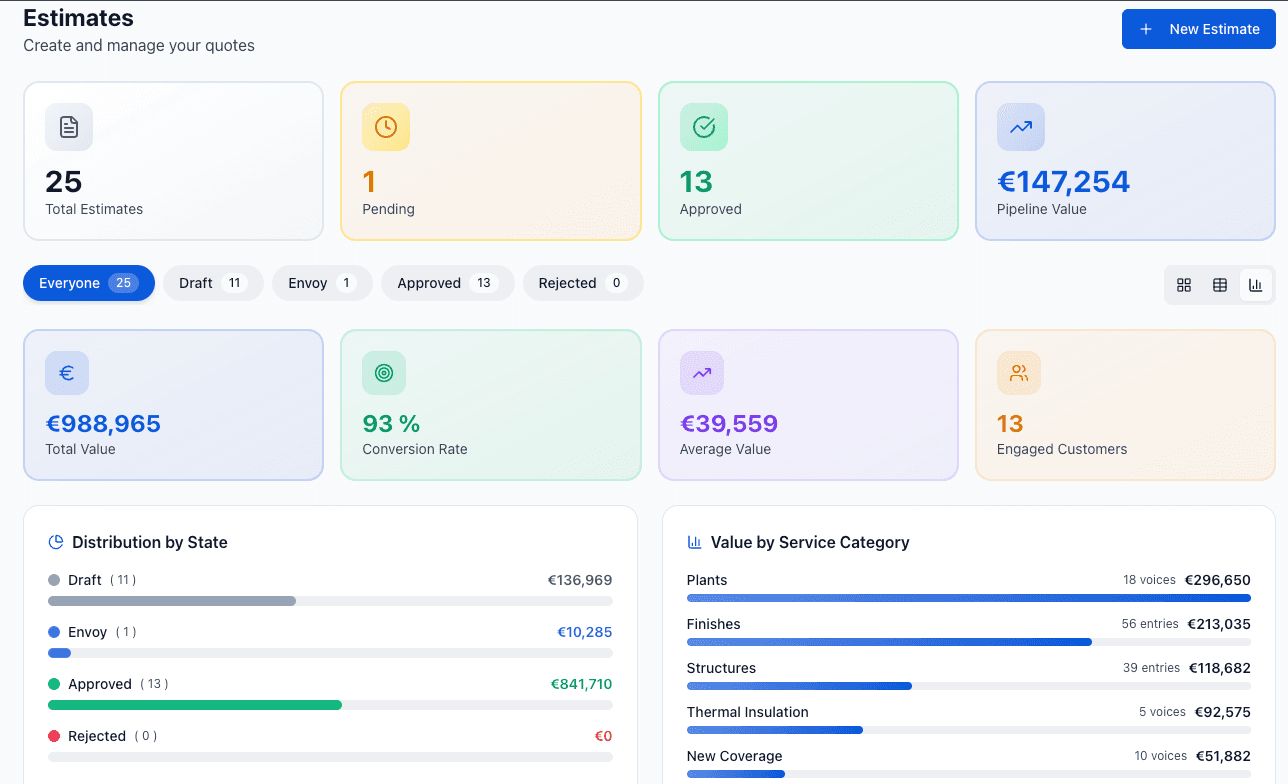
Task: Click the document icon on Total Estimates card
Action: tap(69, 127)
